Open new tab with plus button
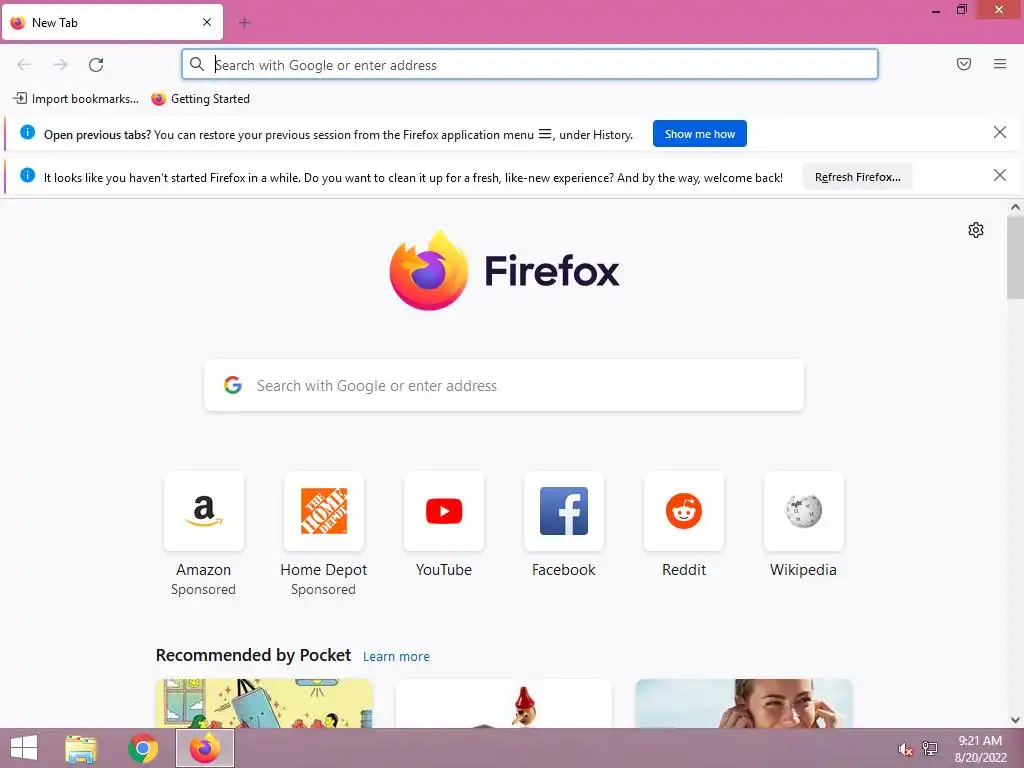The height and width of the screenshot is (768, 1024). [244, 23]
